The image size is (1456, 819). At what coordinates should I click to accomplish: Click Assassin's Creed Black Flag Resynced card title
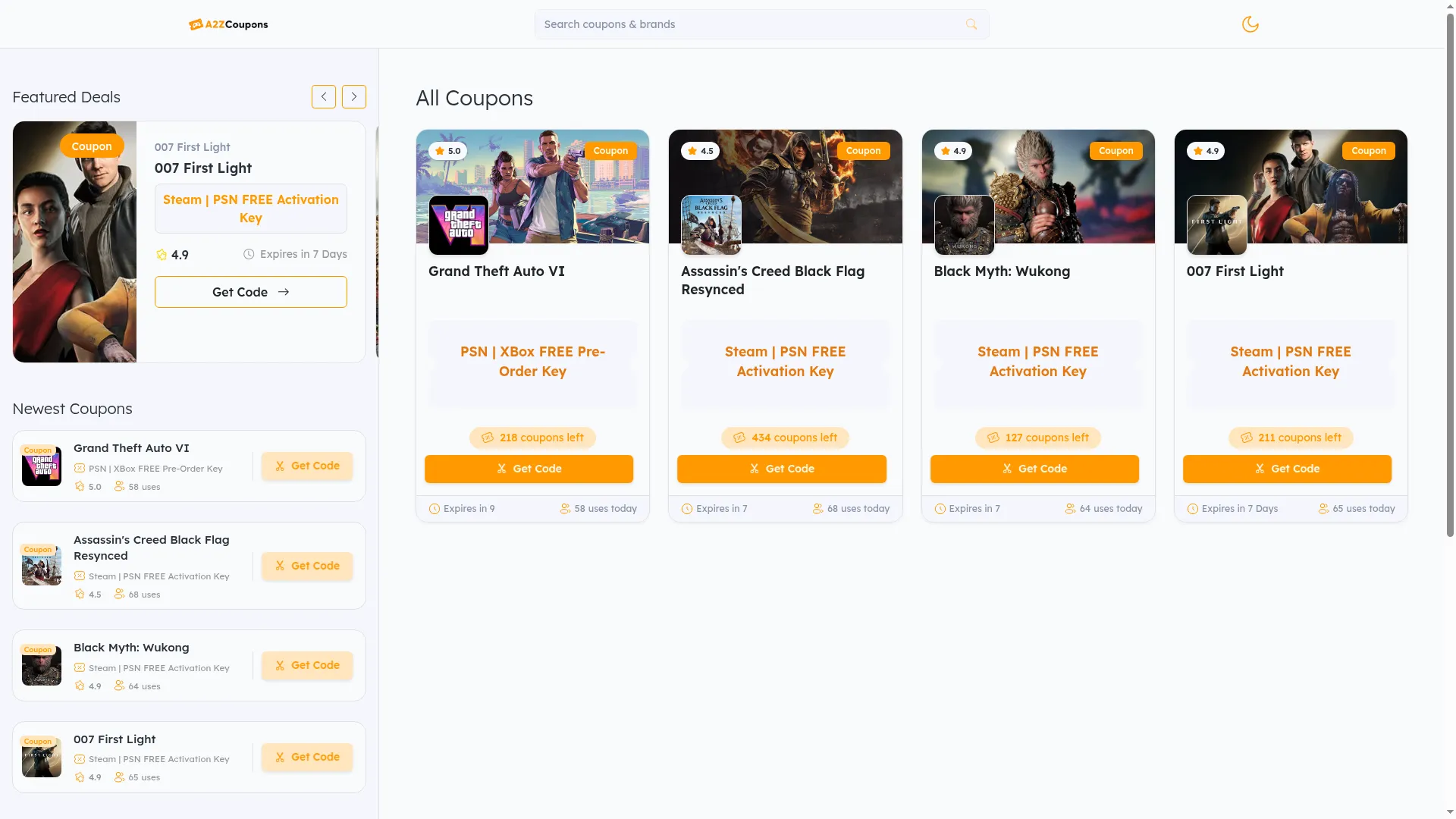pyautogui.click(x=773, y=281)
